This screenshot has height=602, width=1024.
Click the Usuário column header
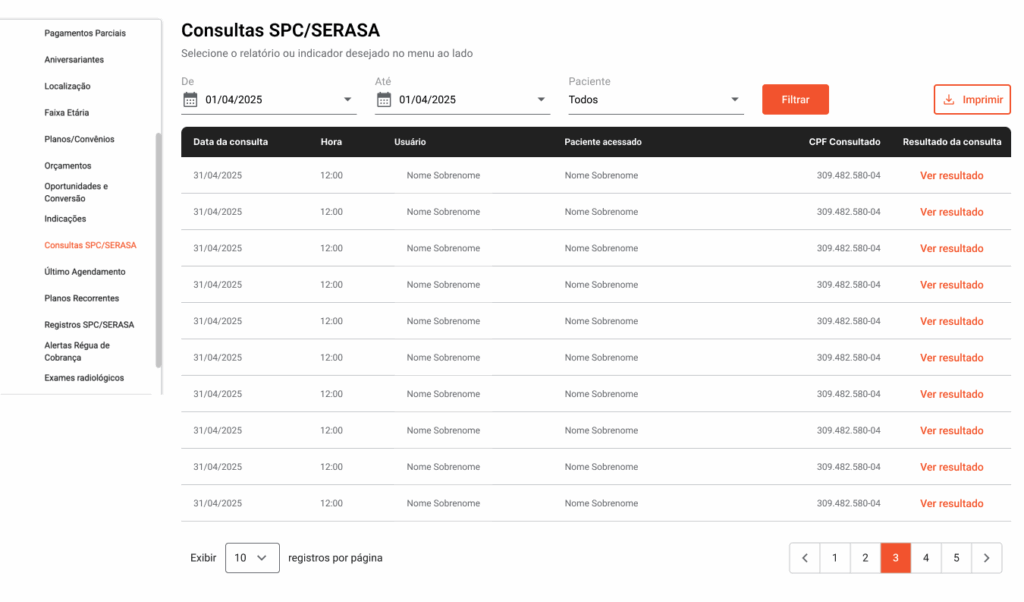(x=410, y=142)
